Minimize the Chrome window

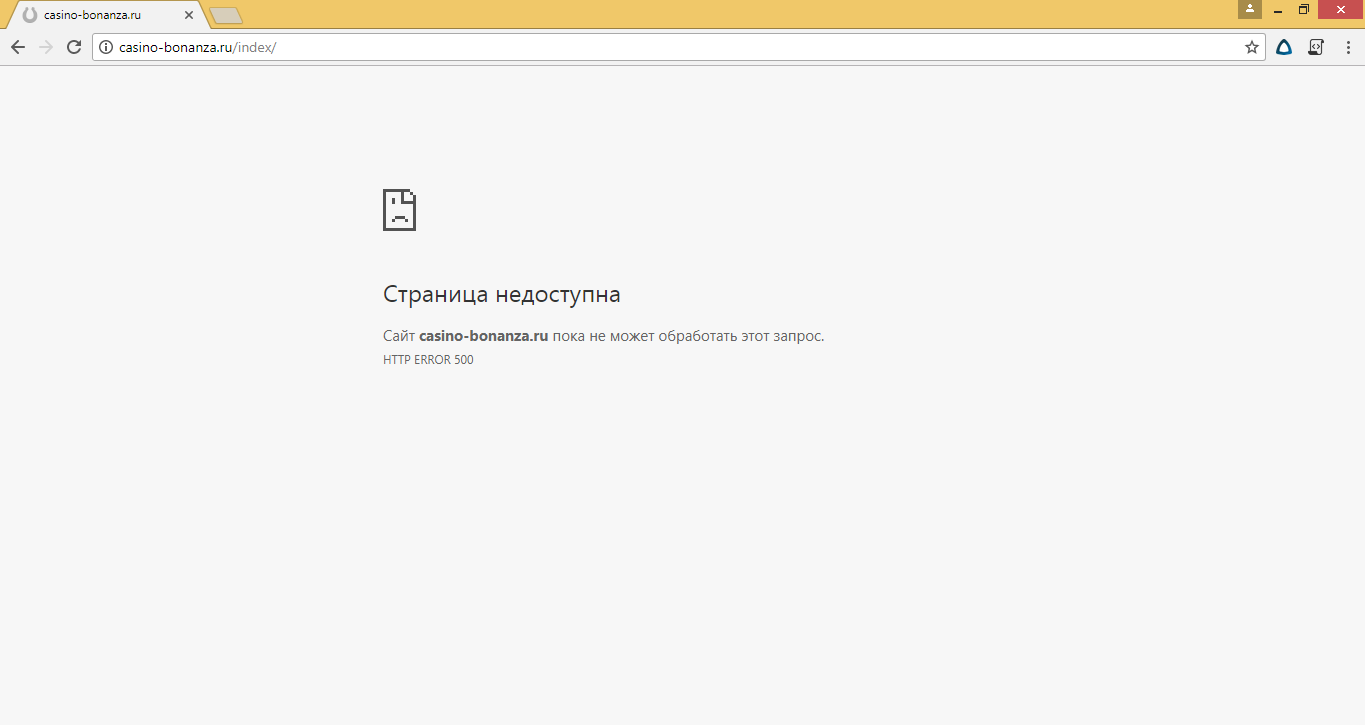(x=1278, y=9)
